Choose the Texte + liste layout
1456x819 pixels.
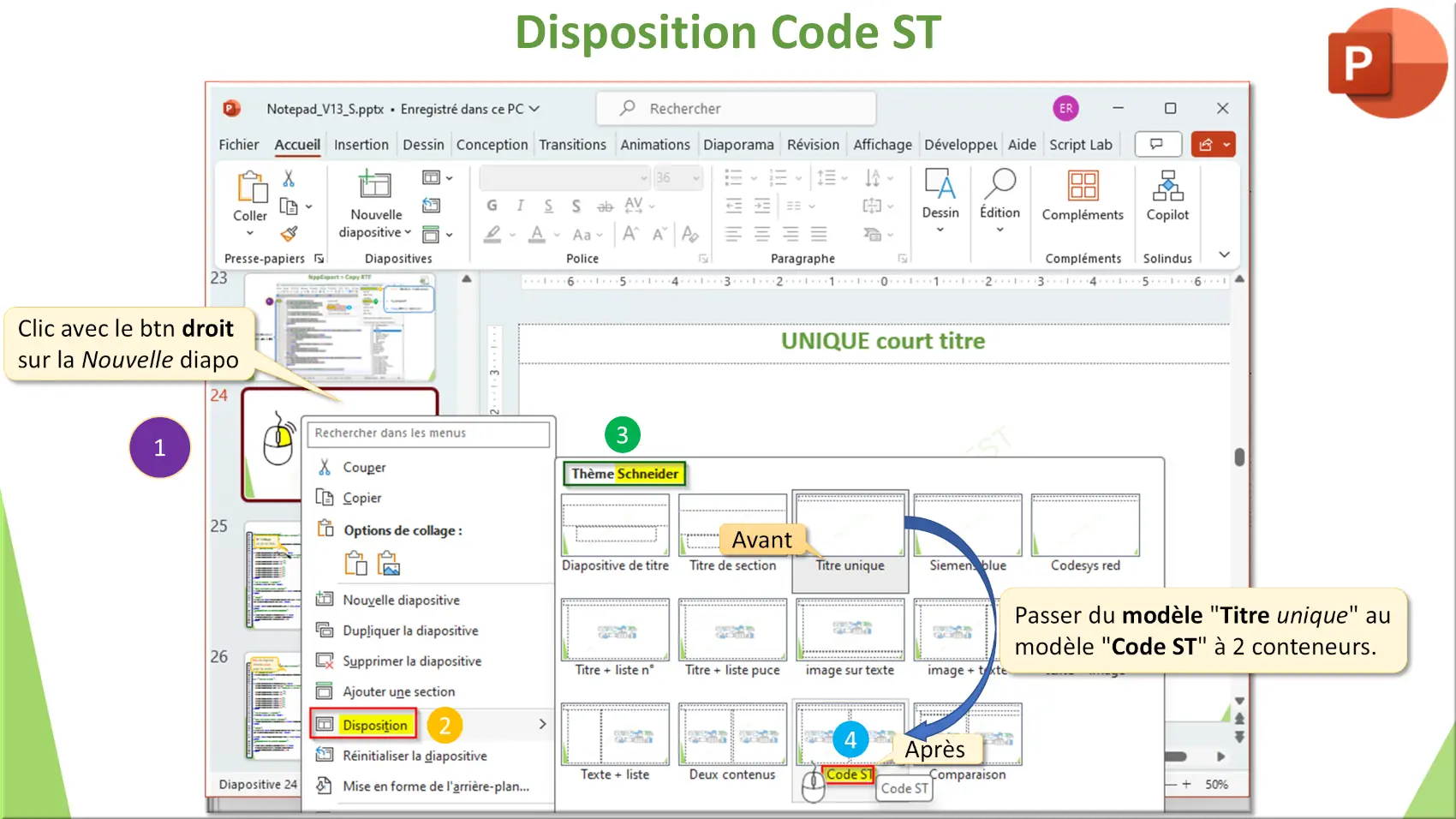click(615, 742)
